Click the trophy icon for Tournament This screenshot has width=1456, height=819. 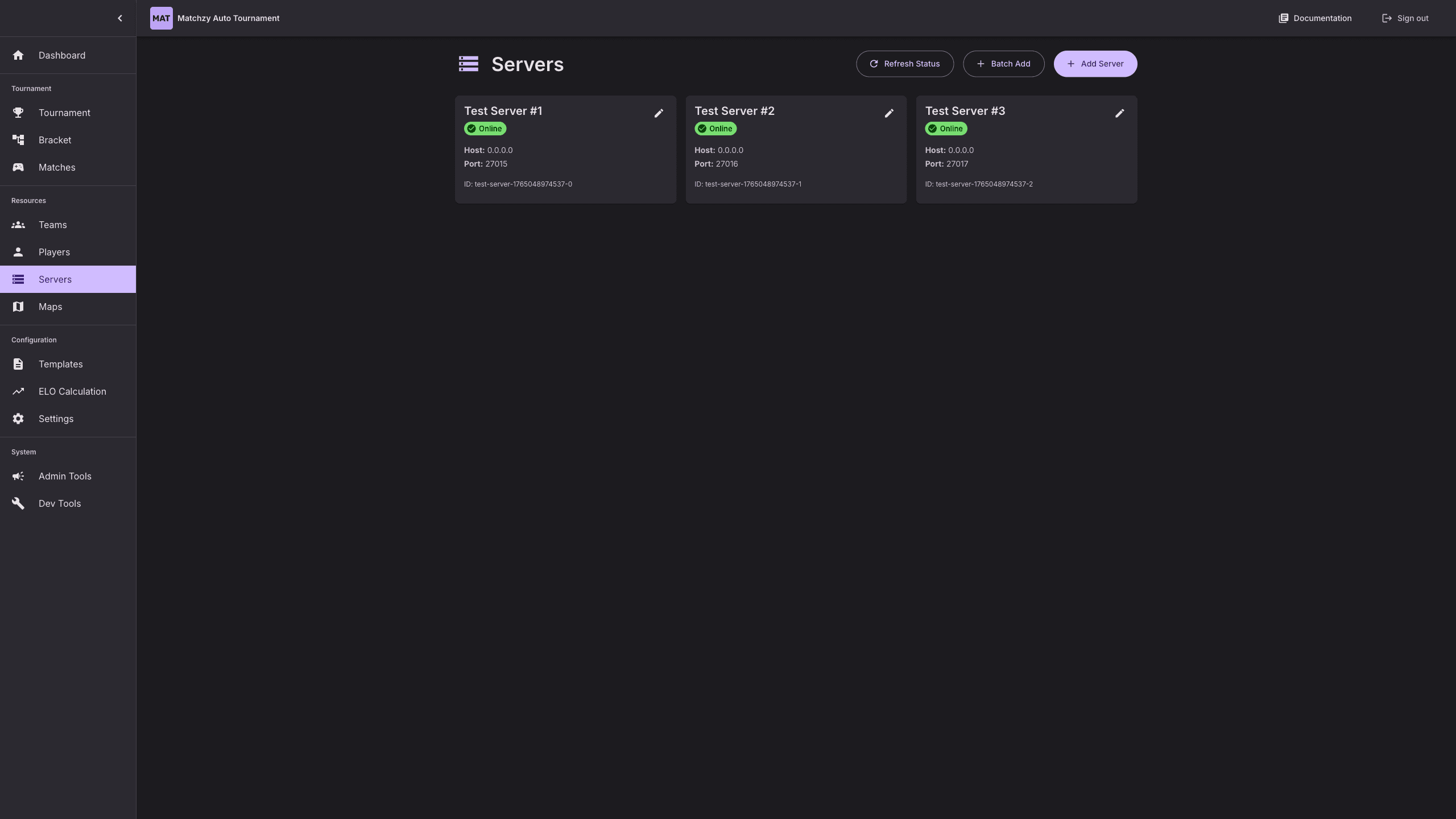tap(18, 113)
